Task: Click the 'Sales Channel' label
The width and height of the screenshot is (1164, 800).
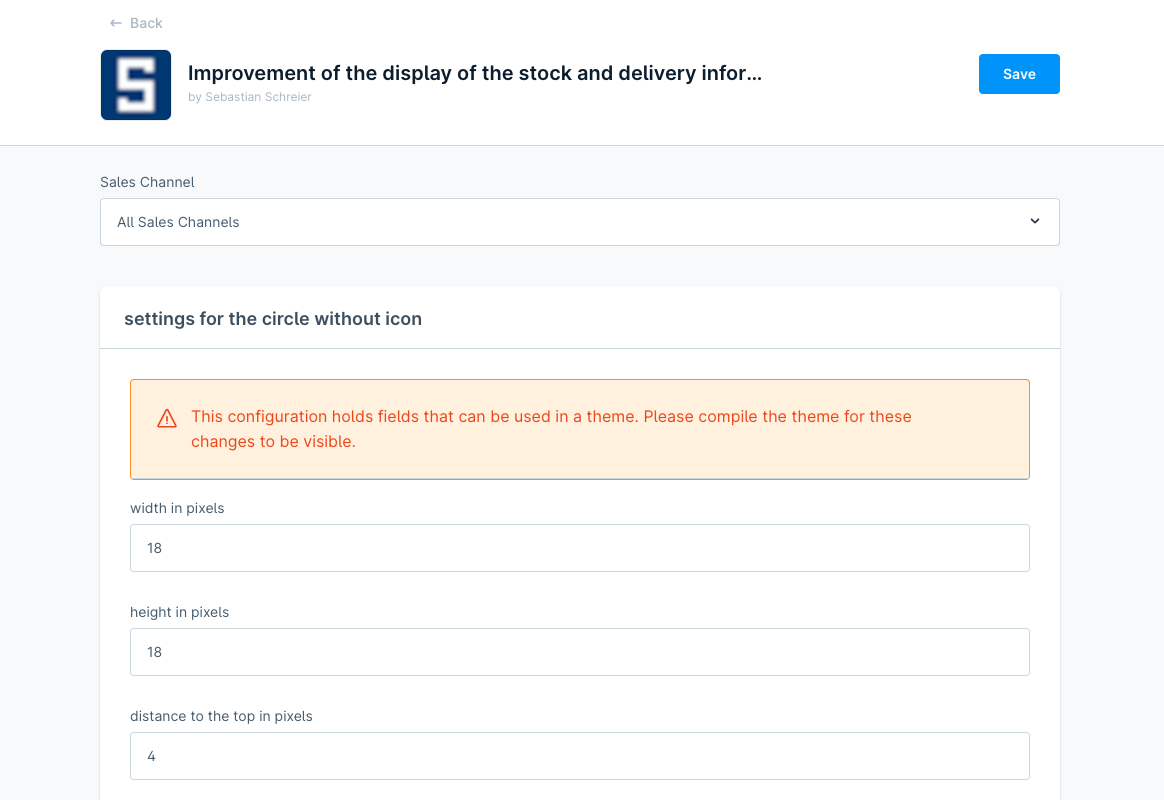Action: 147,182
